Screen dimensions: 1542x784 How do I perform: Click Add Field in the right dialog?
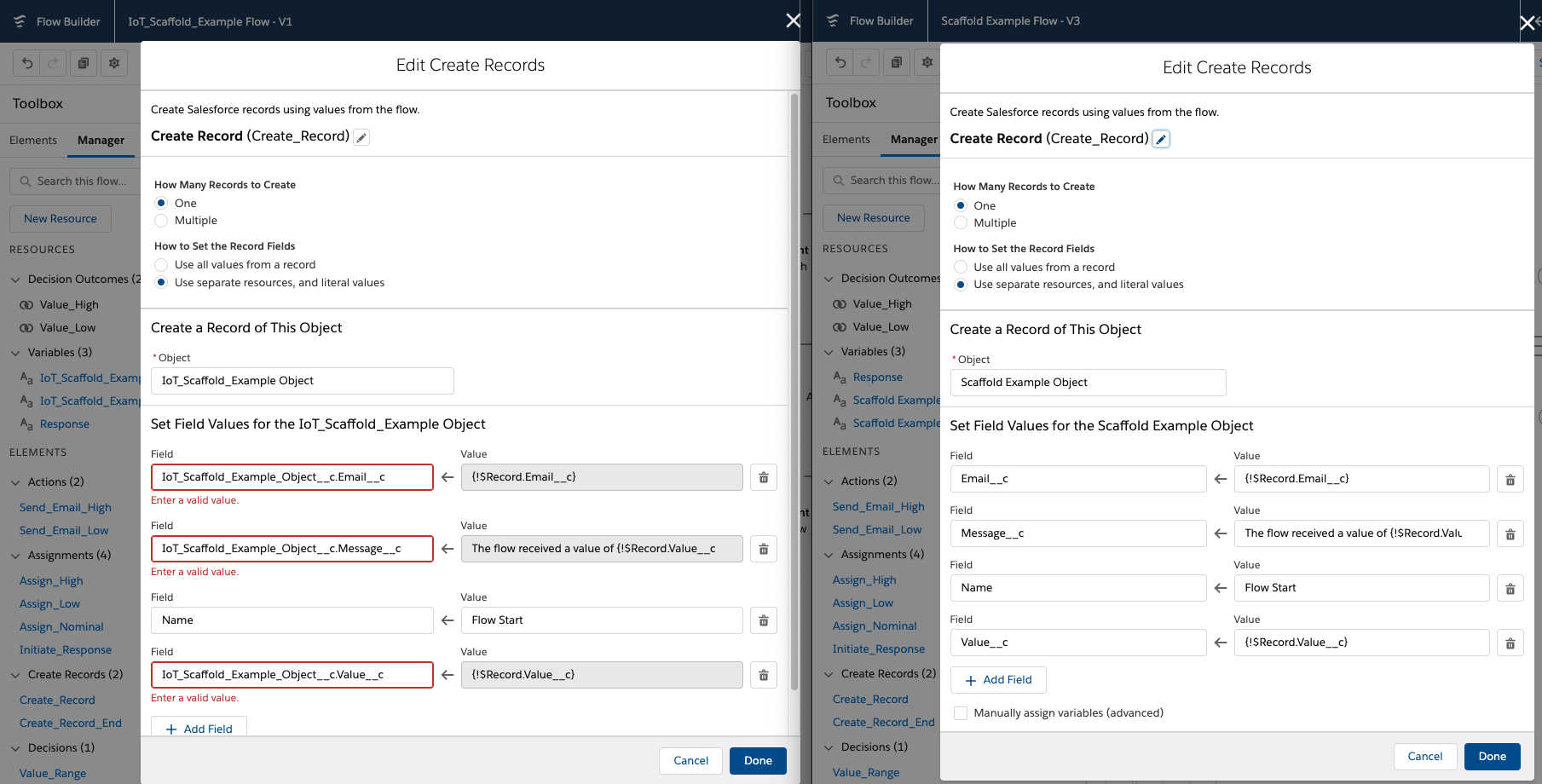pos(998,680)
